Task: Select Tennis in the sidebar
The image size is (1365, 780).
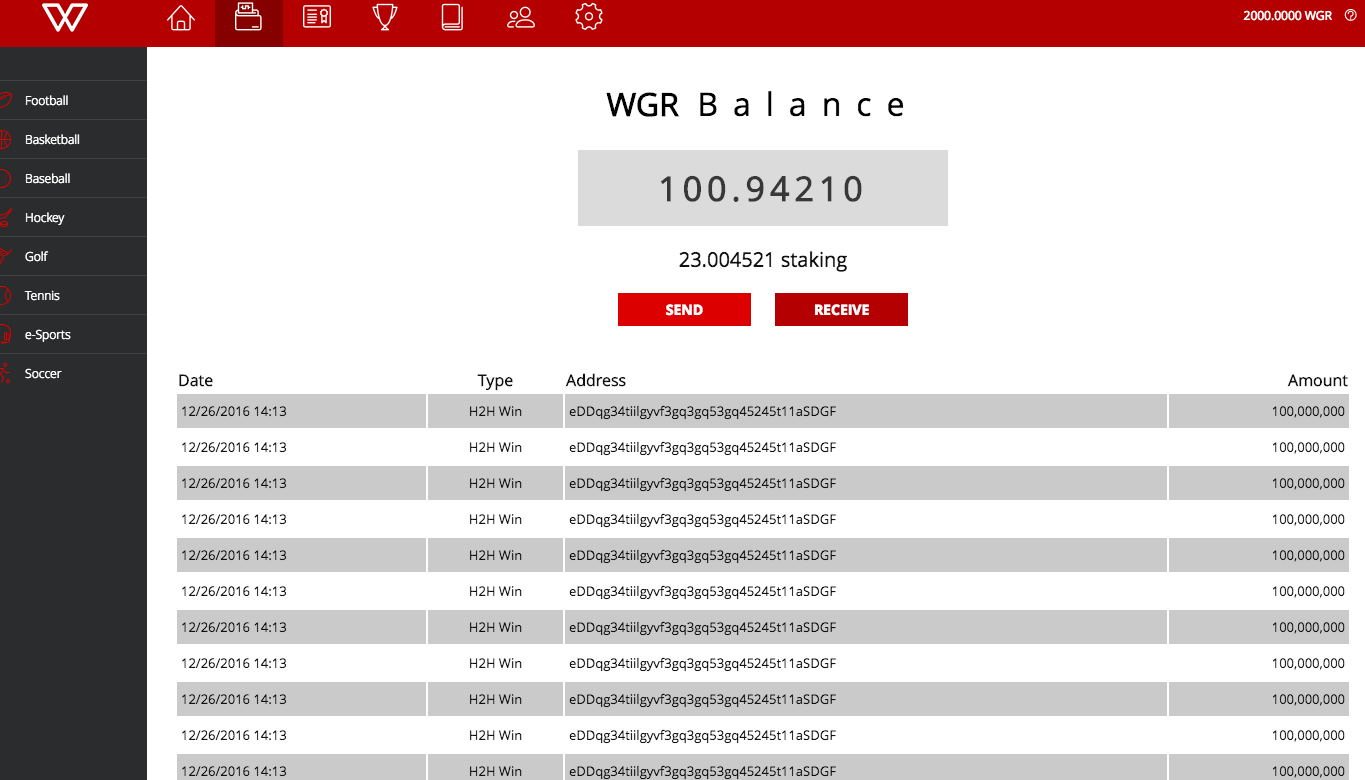Action: coord(73,295)
